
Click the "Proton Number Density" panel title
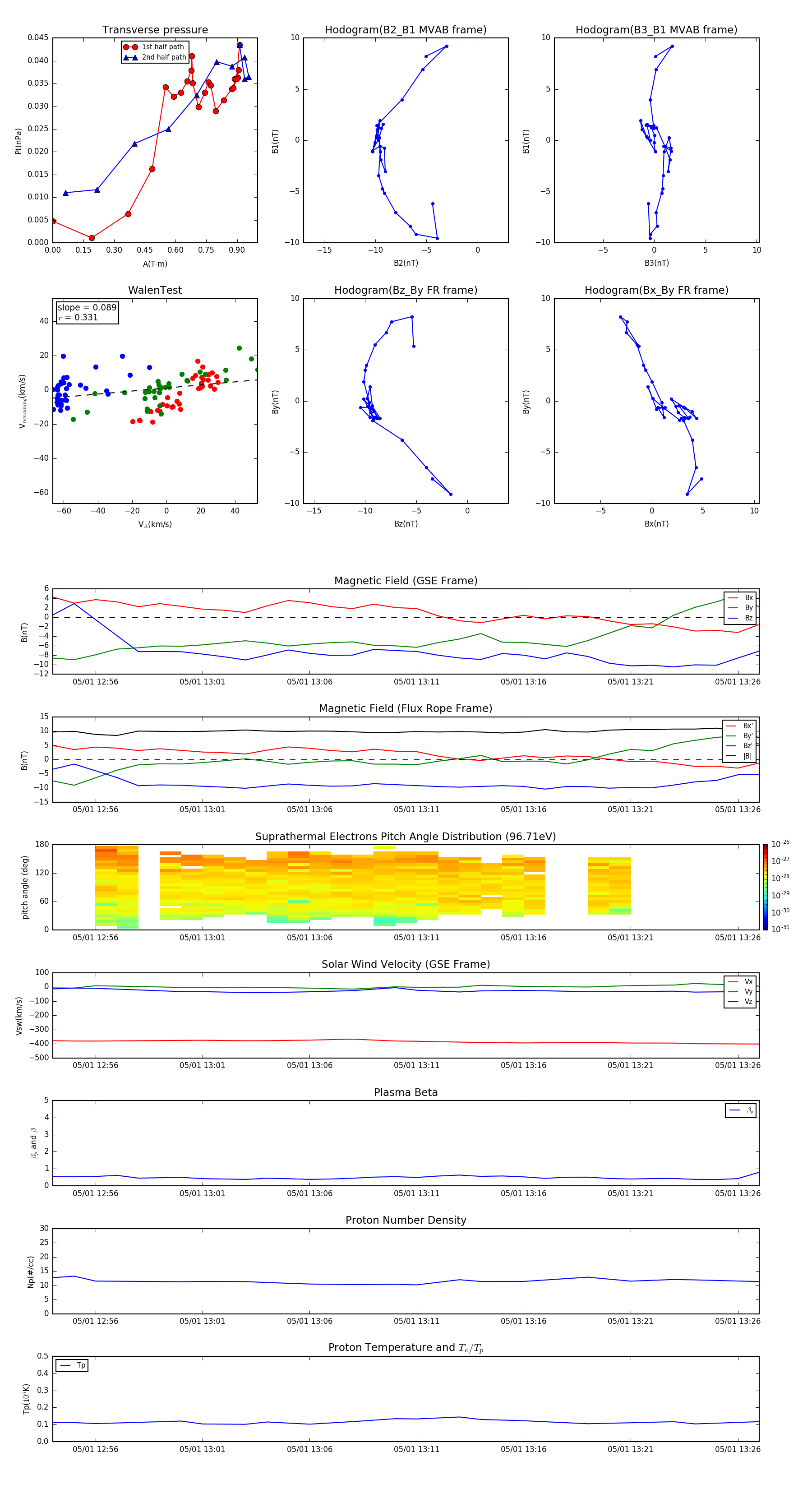(x=406, y=1220)
